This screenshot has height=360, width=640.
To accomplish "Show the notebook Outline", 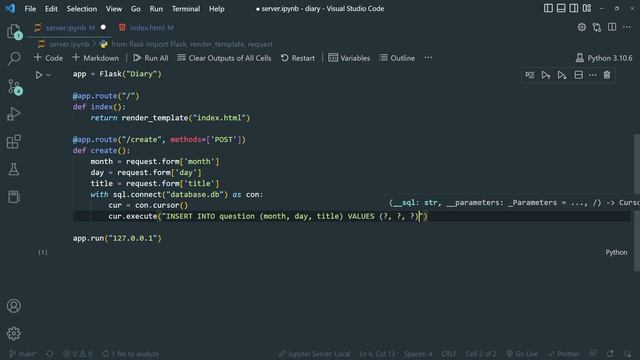I will pos(397,58).
